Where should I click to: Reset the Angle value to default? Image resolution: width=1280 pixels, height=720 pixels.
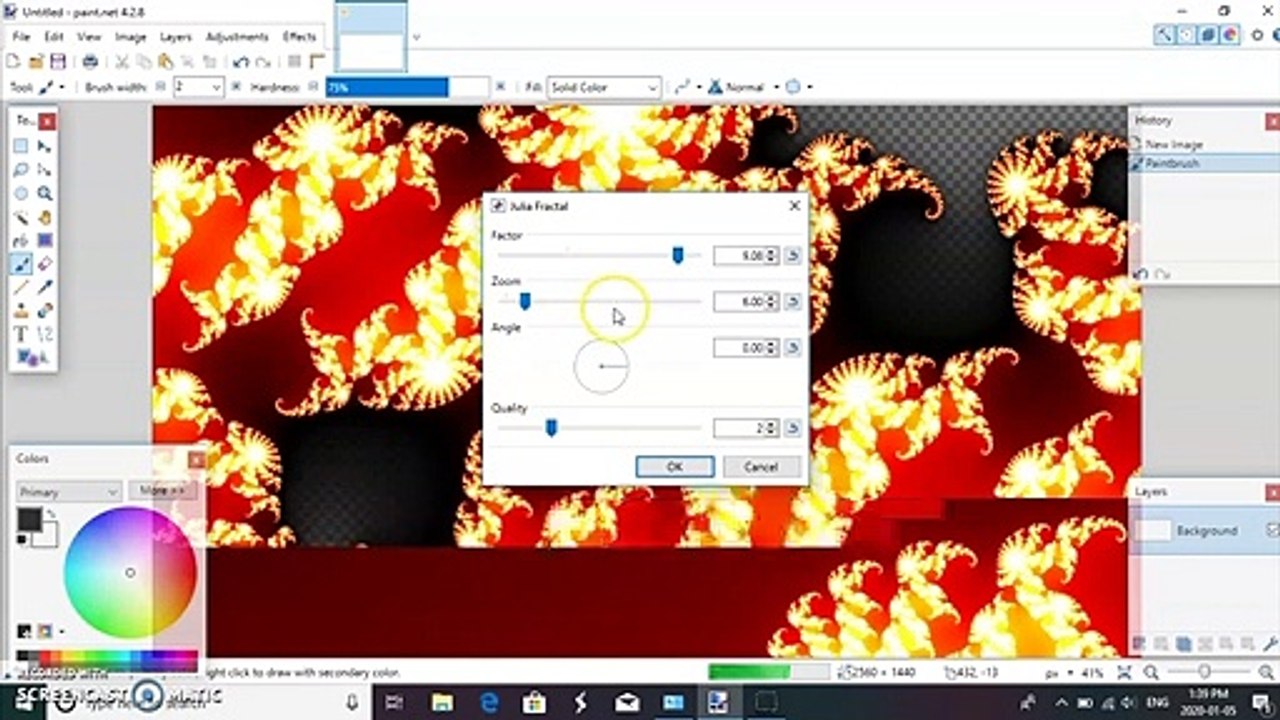tap(792, 348)
